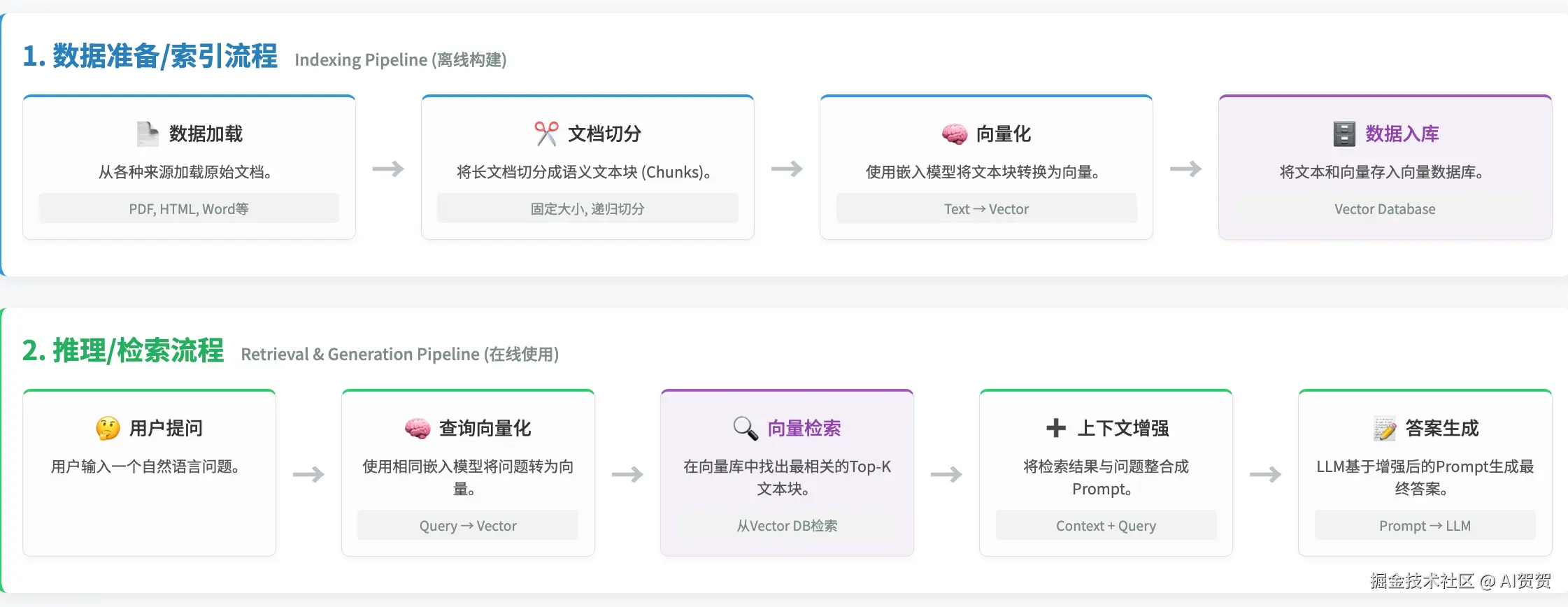Click the 上下文增强 card title

click(1123, 428)
